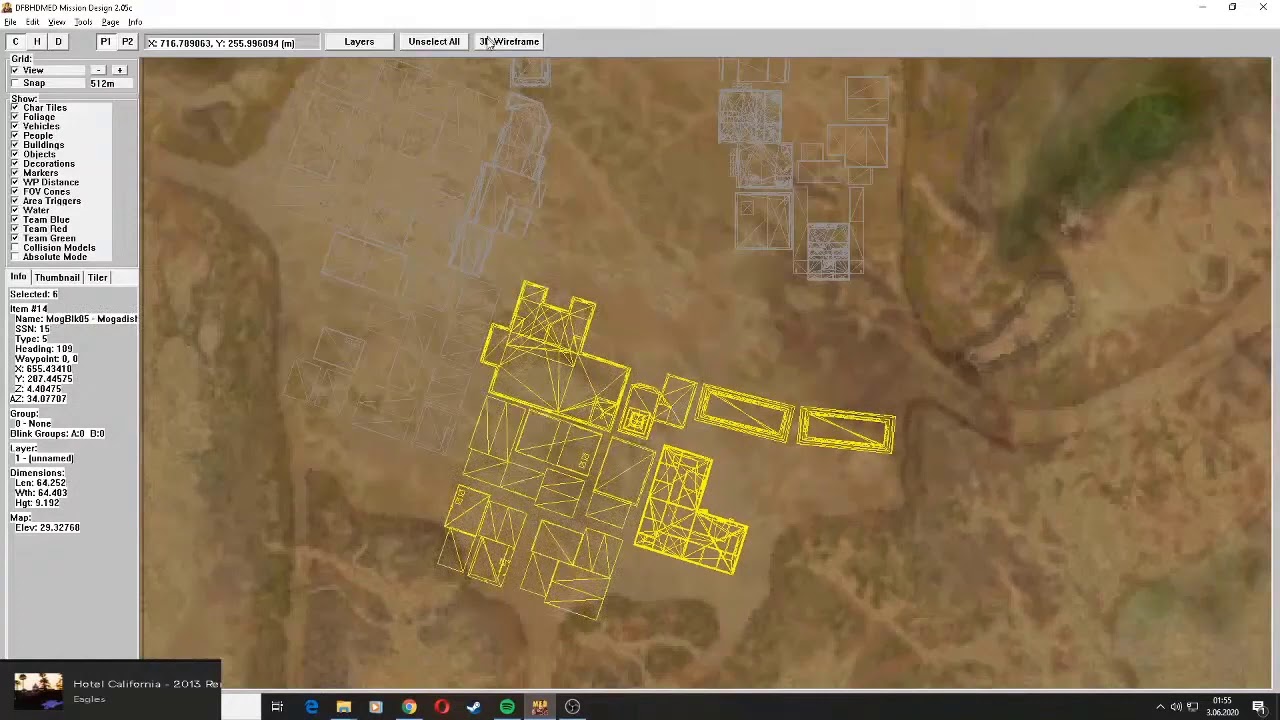Image resolution: width=1280 pixels, height=720 pixels.
Task: Open Opera browser from taskbar
Action: 441,707
